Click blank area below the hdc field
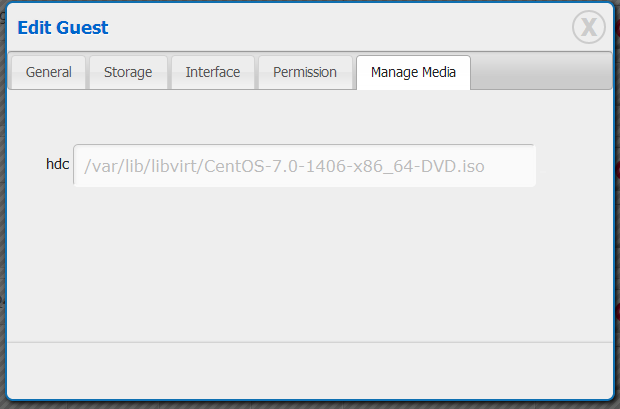The width and height of the screenshot is (620, 409). pyautogui.click(x=300, y=260)
